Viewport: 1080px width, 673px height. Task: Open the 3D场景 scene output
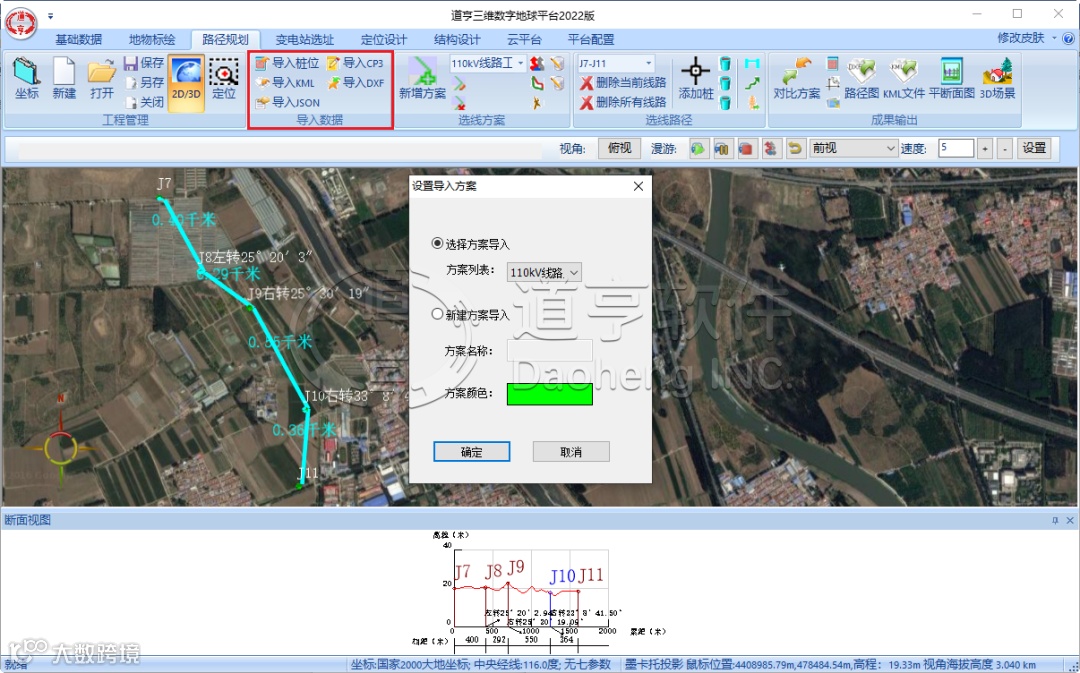point(997,79)
